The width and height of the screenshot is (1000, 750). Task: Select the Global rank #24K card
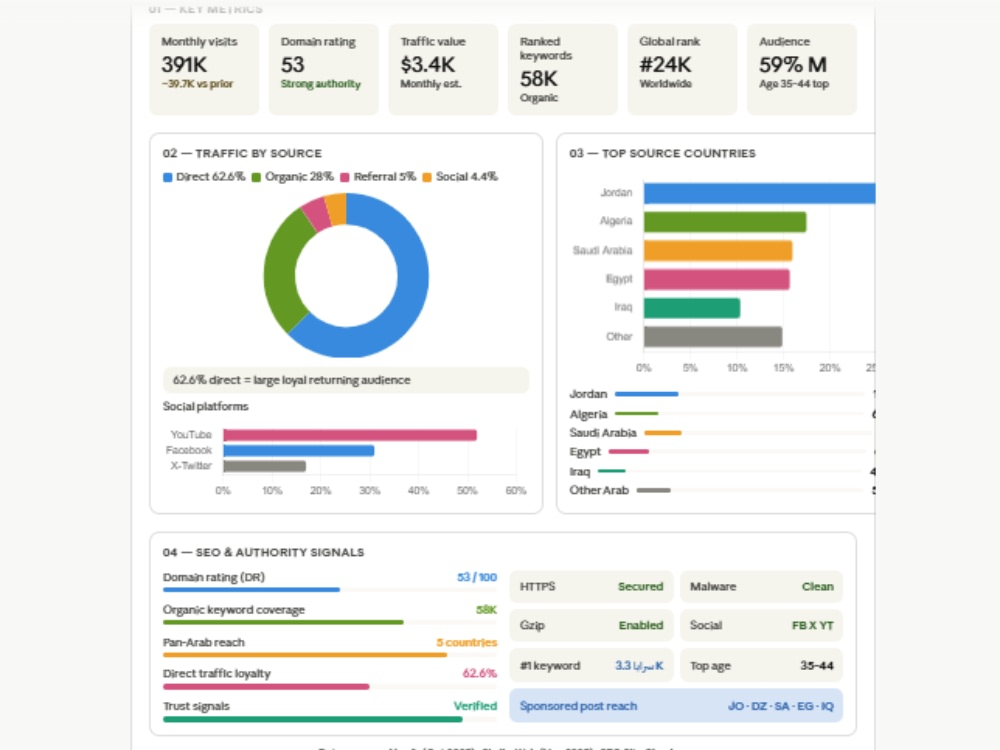click(682, 70)
